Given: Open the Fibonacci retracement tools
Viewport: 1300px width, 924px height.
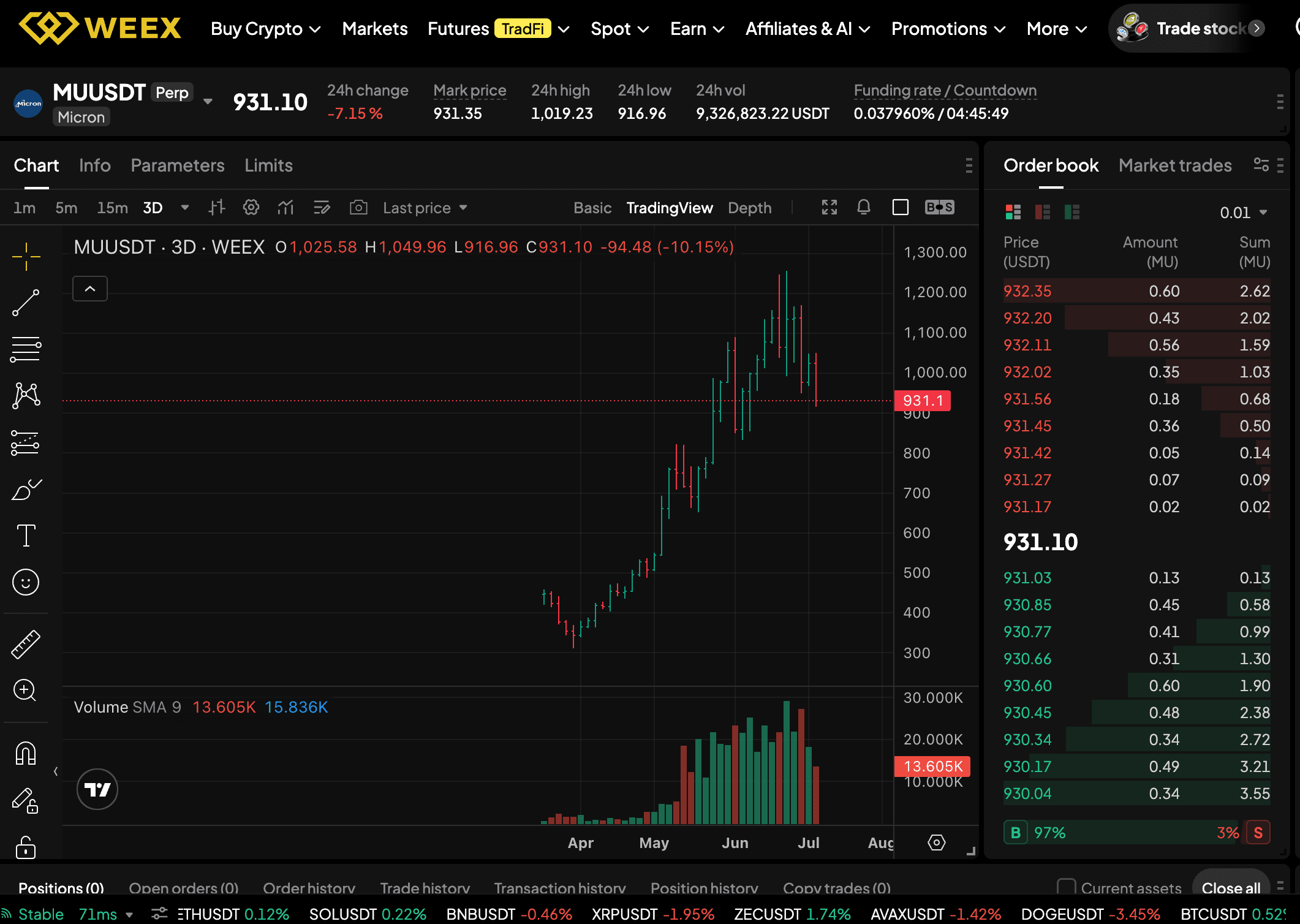Looking at the screenshot, I should click(x=26, y=349).
